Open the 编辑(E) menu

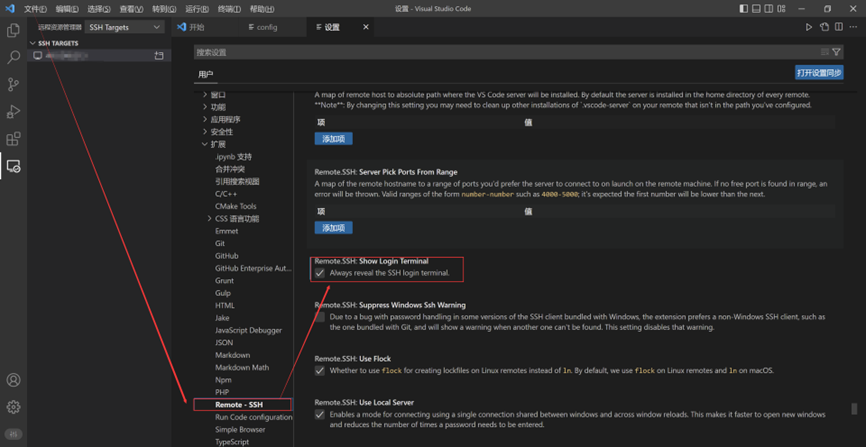click(x=67, y=9)
